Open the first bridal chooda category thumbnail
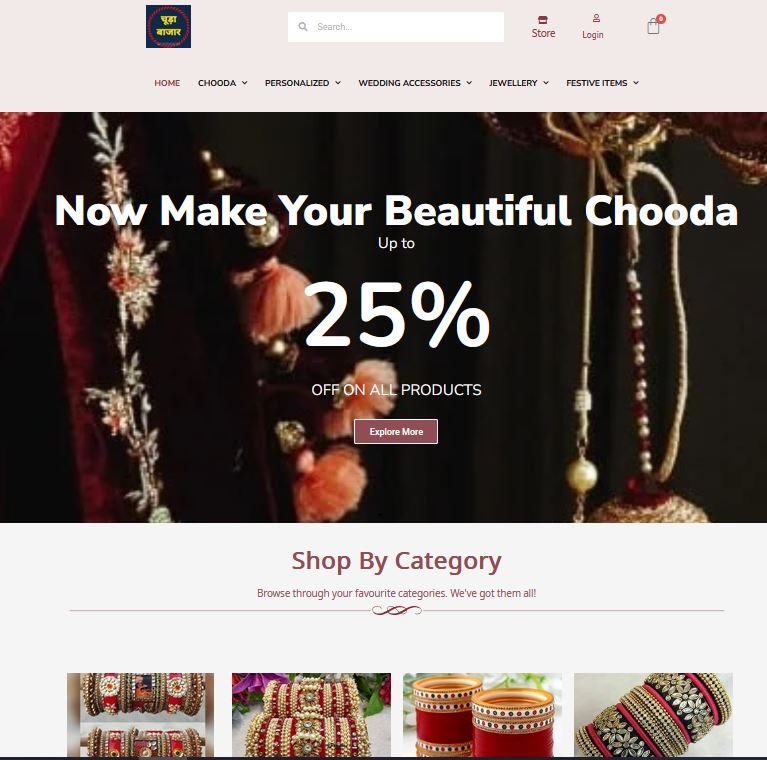The height and width of the screenshot is (760, 767). point(140,715)
